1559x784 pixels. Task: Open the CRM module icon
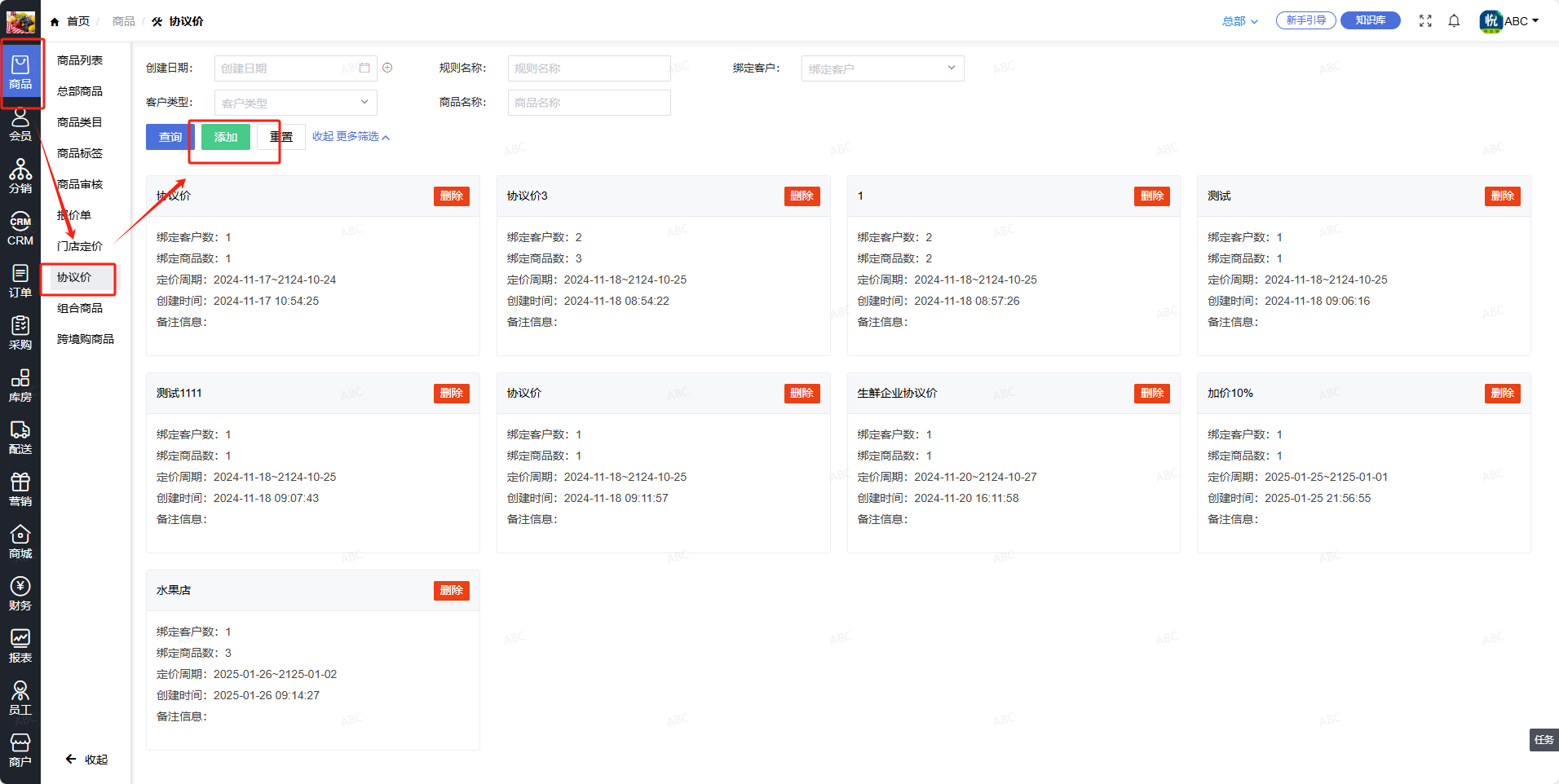click(x=20, y=229)
